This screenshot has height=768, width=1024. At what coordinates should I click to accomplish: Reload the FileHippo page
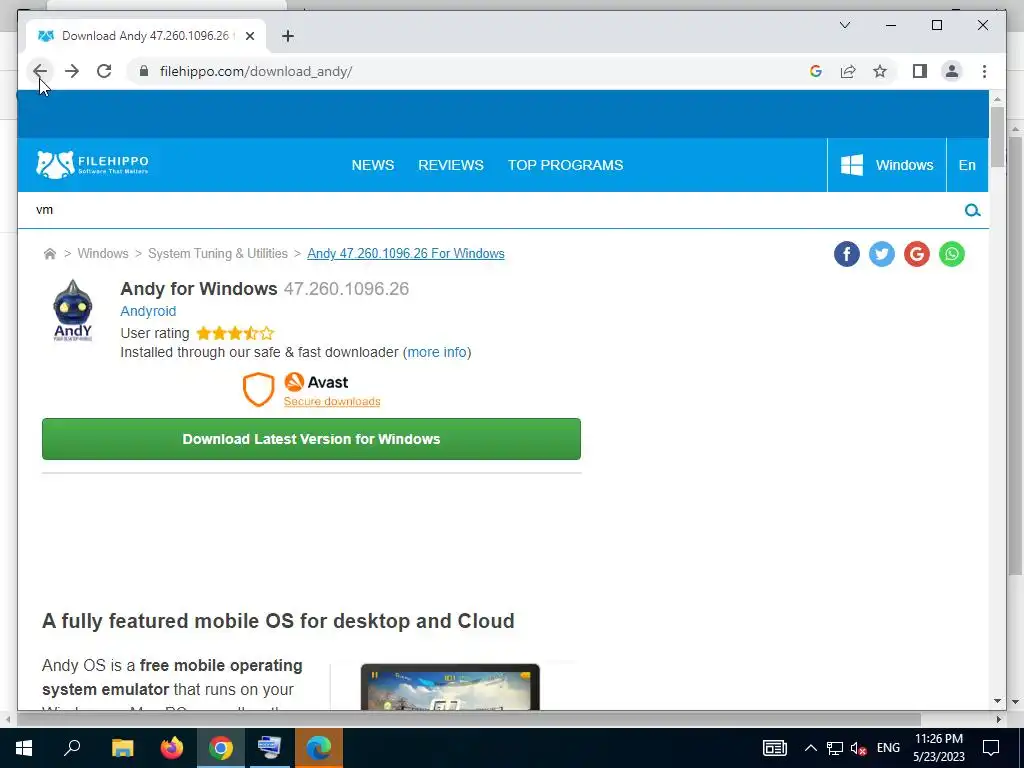point(104,71)
